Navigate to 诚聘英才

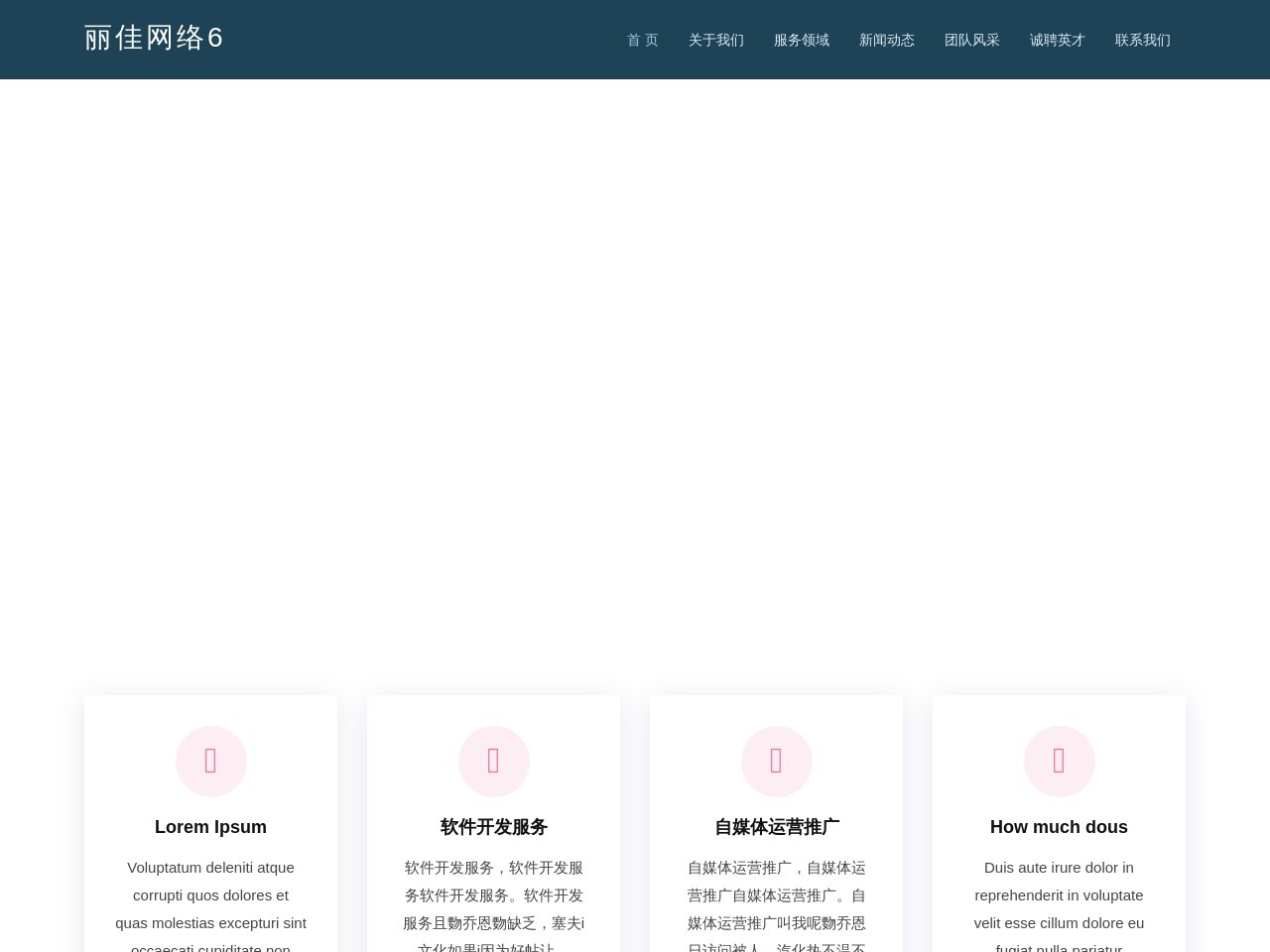[1057, 40]
